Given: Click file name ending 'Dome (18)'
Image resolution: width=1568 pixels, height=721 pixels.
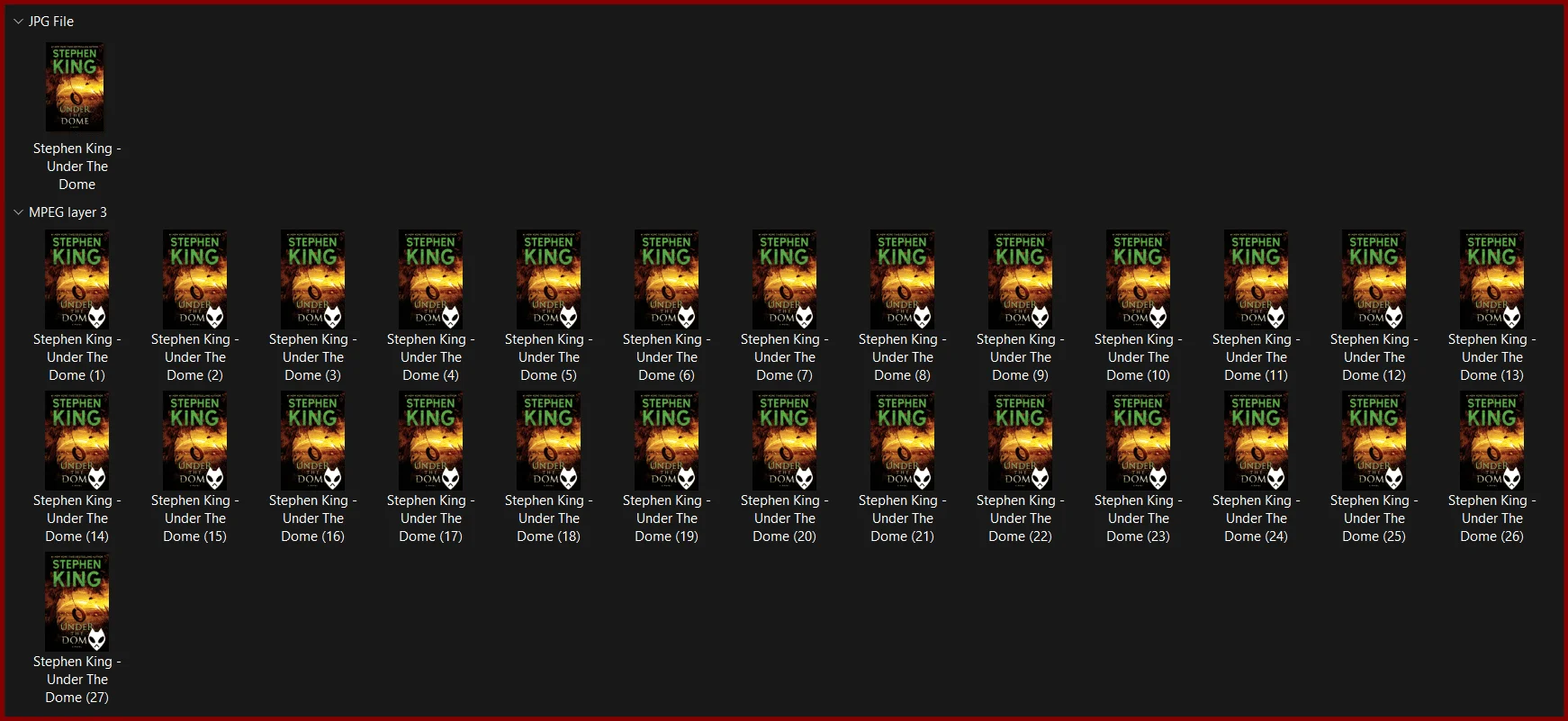Looking at the screenshot, I should click(549, 518).
